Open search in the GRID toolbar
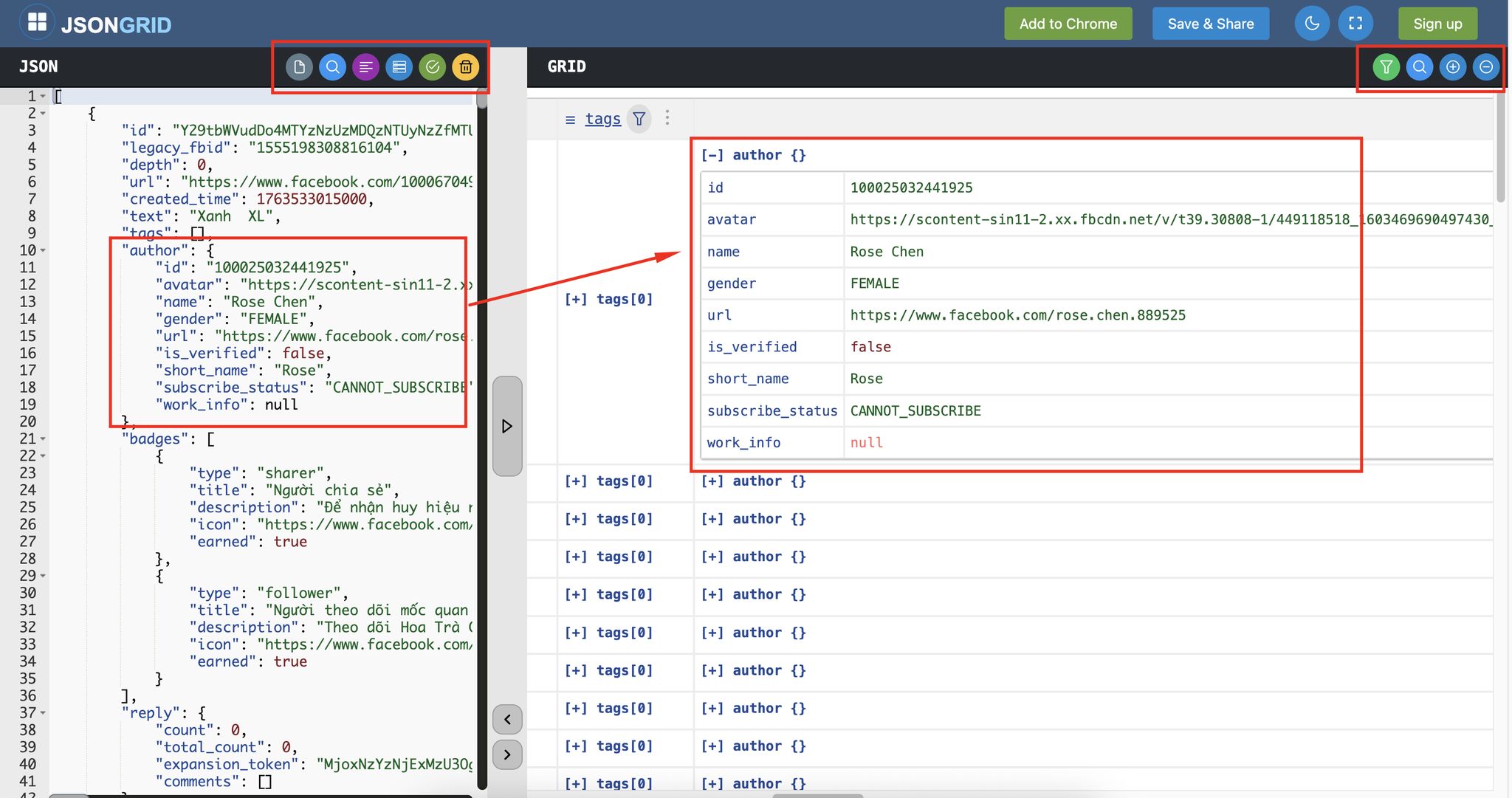Image resolution: width=1512 pixels, height=798 pixels. pyautogui.click(x=1419, y=67)
